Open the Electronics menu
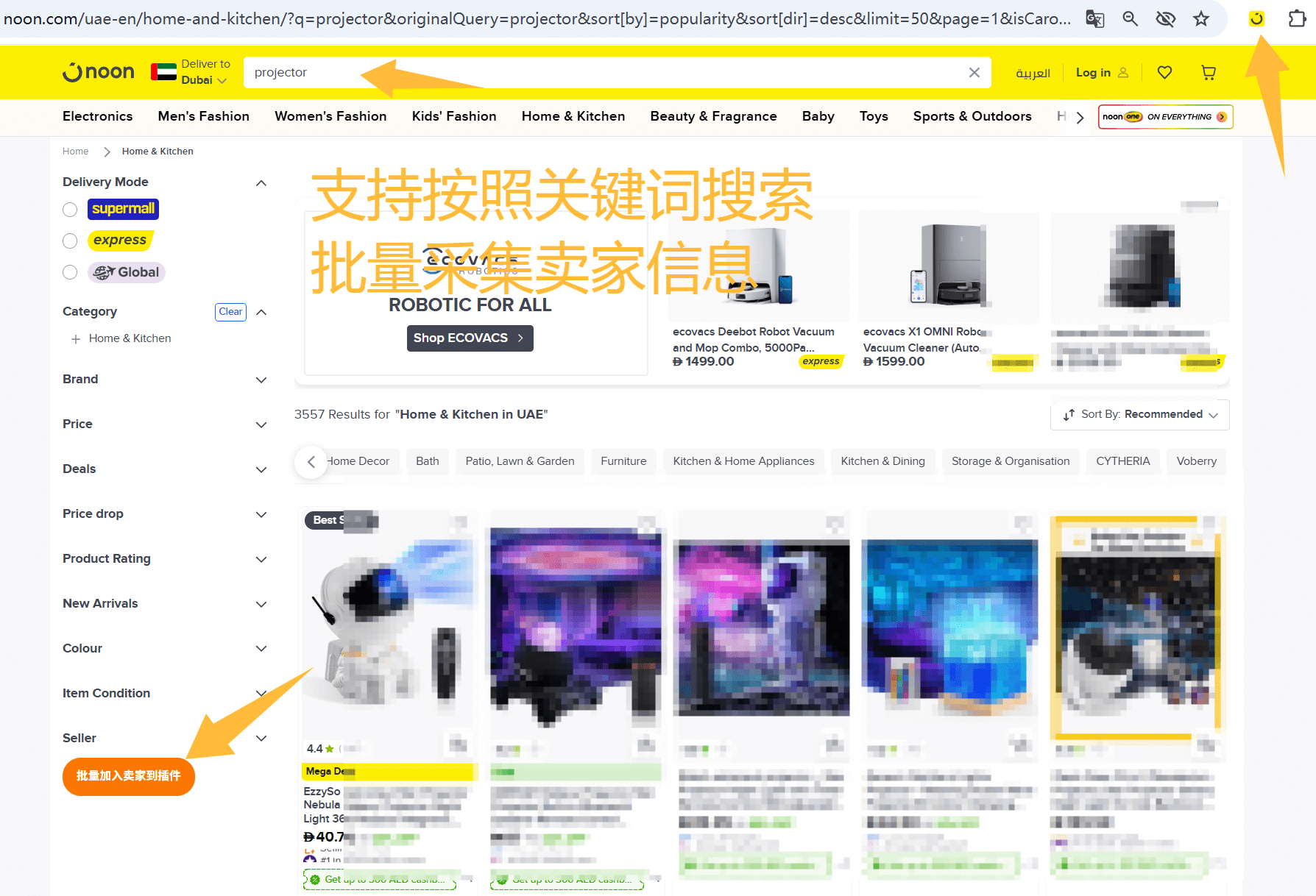Viewport: 1316px width, 896px height. (97, 116)
